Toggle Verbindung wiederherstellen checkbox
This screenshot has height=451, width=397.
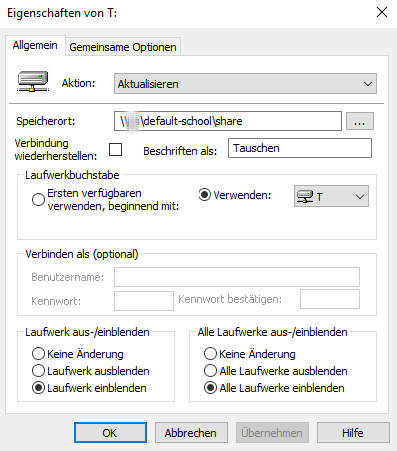point(115,149)
